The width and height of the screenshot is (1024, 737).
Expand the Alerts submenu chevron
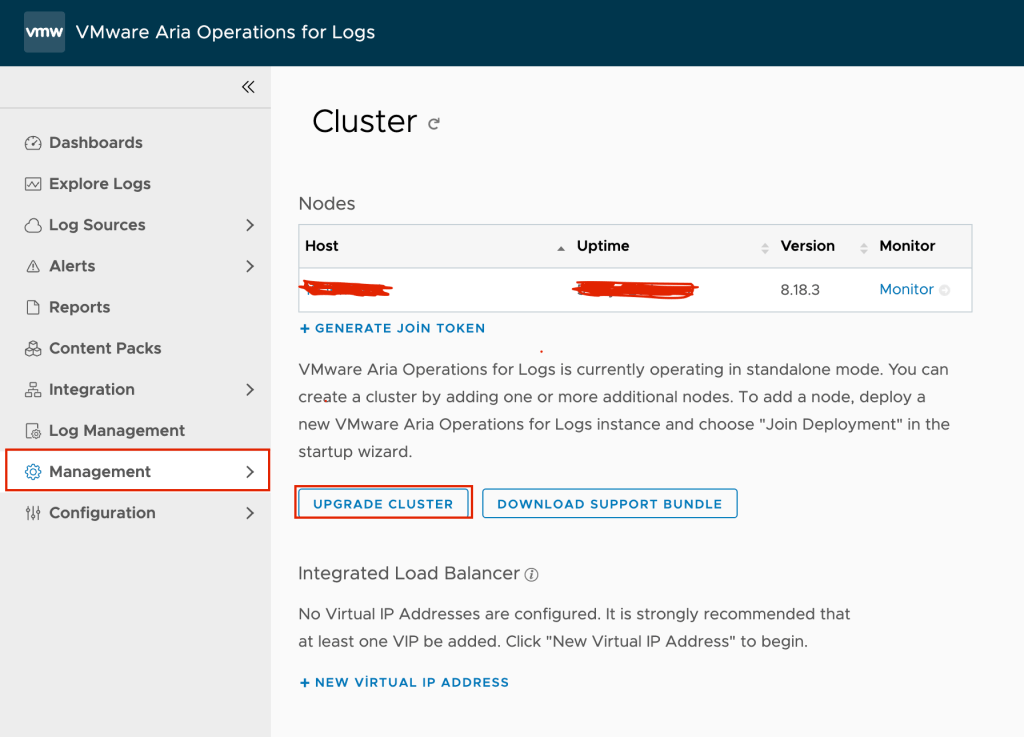pos(250,266)
